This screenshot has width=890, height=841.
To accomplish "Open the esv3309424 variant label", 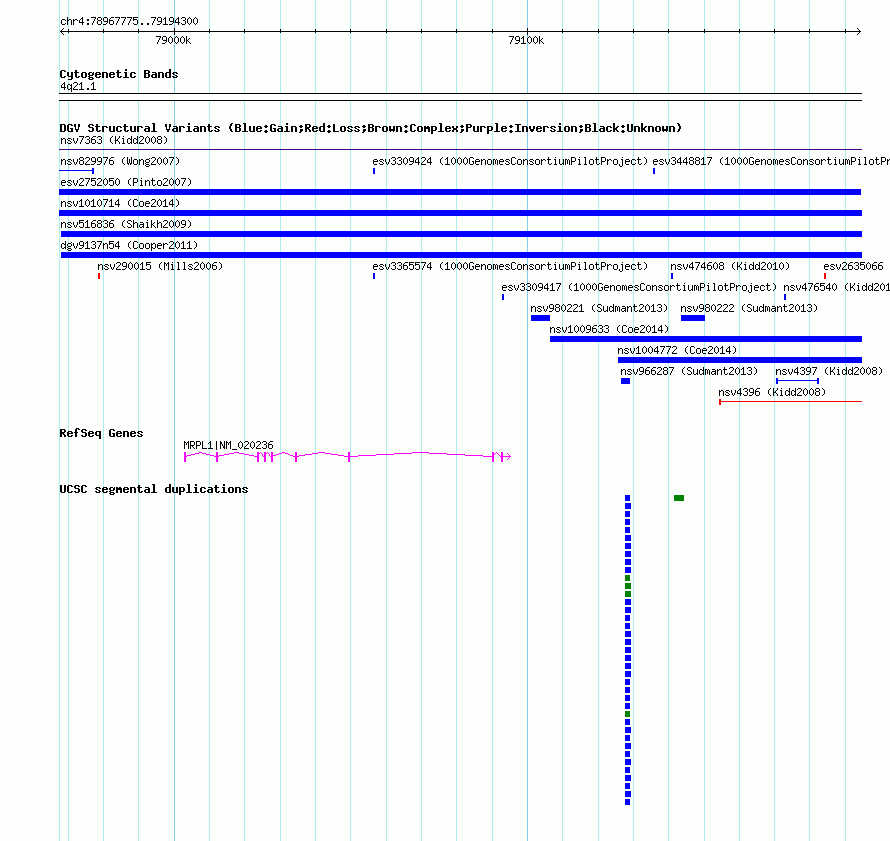I will tap(510, 161).
